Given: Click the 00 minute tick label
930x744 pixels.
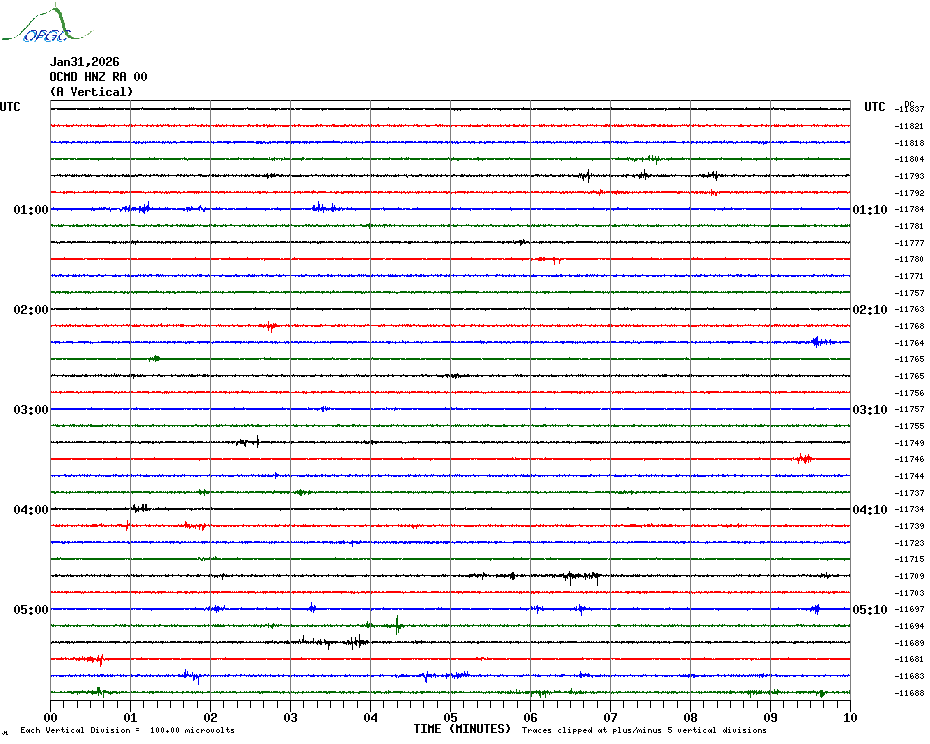Looking at the screenshot, I should click(x=51, y=717).
